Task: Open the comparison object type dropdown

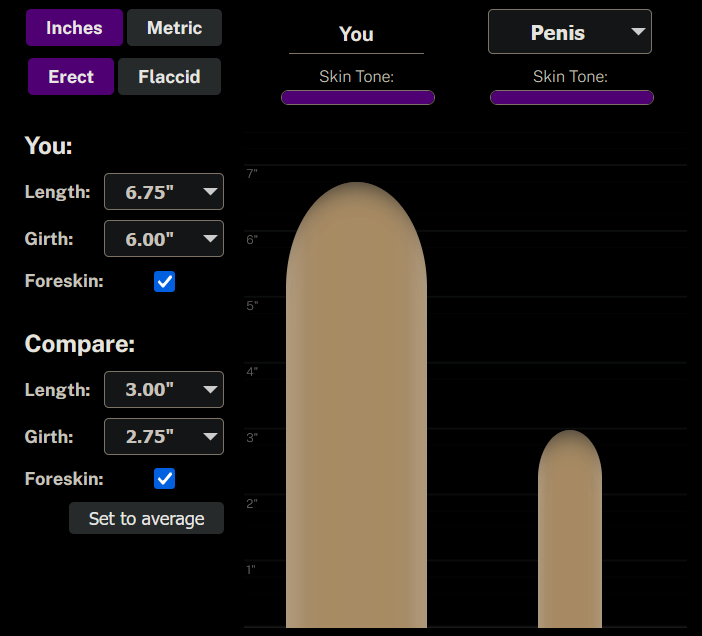Action: coord(569,32)
